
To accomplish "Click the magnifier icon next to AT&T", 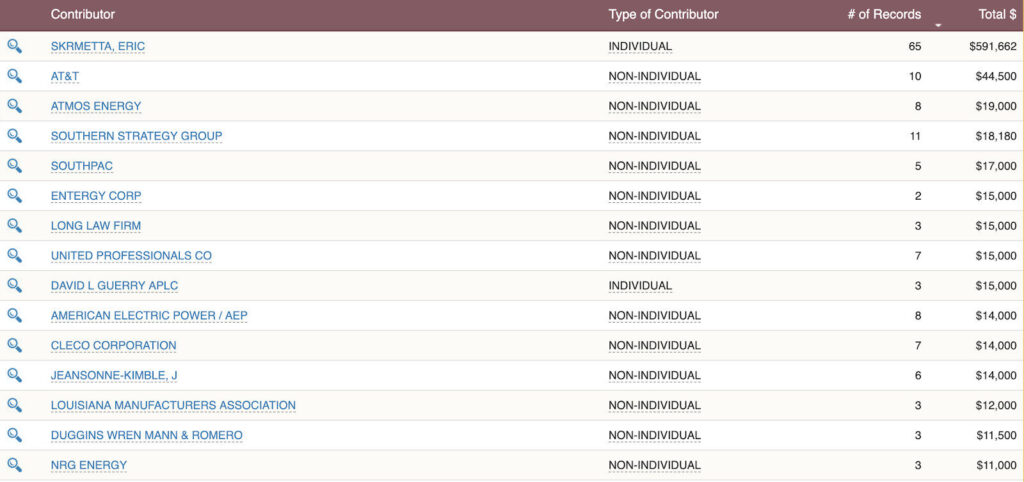I will pos(14,76).
